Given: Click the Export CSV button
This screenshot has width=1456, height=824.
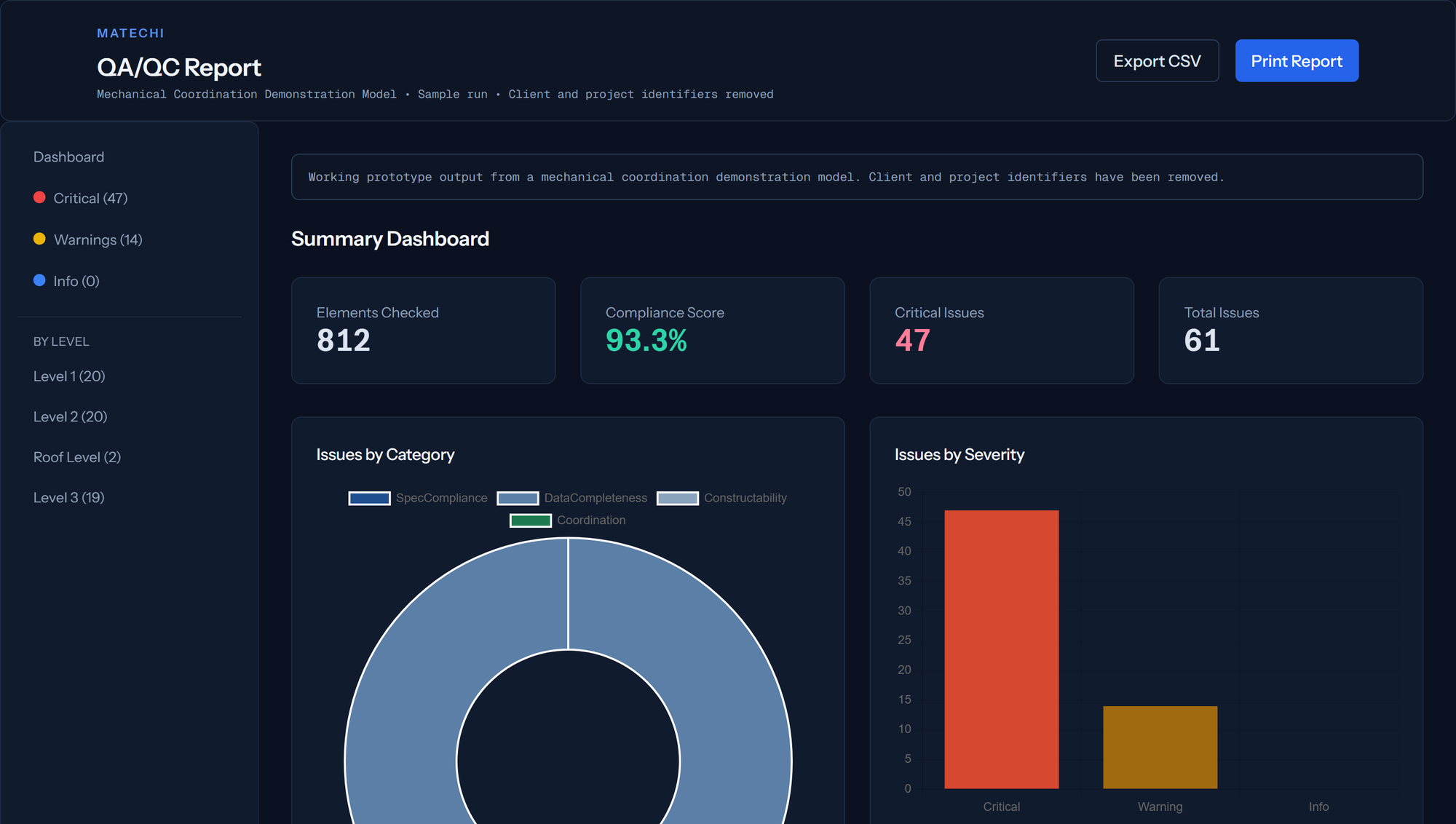Looking at the screenshot, I should (x=1157, y=61).
